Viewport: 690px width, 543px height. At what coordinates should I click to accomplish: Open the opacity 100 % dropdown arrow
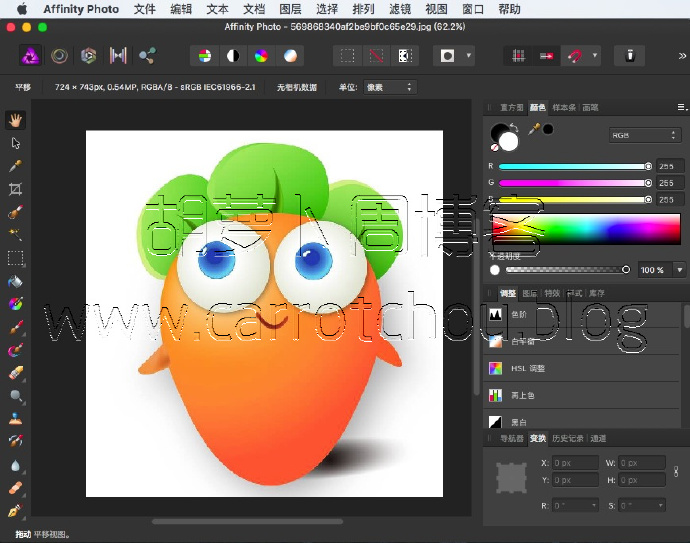[680, 270]
